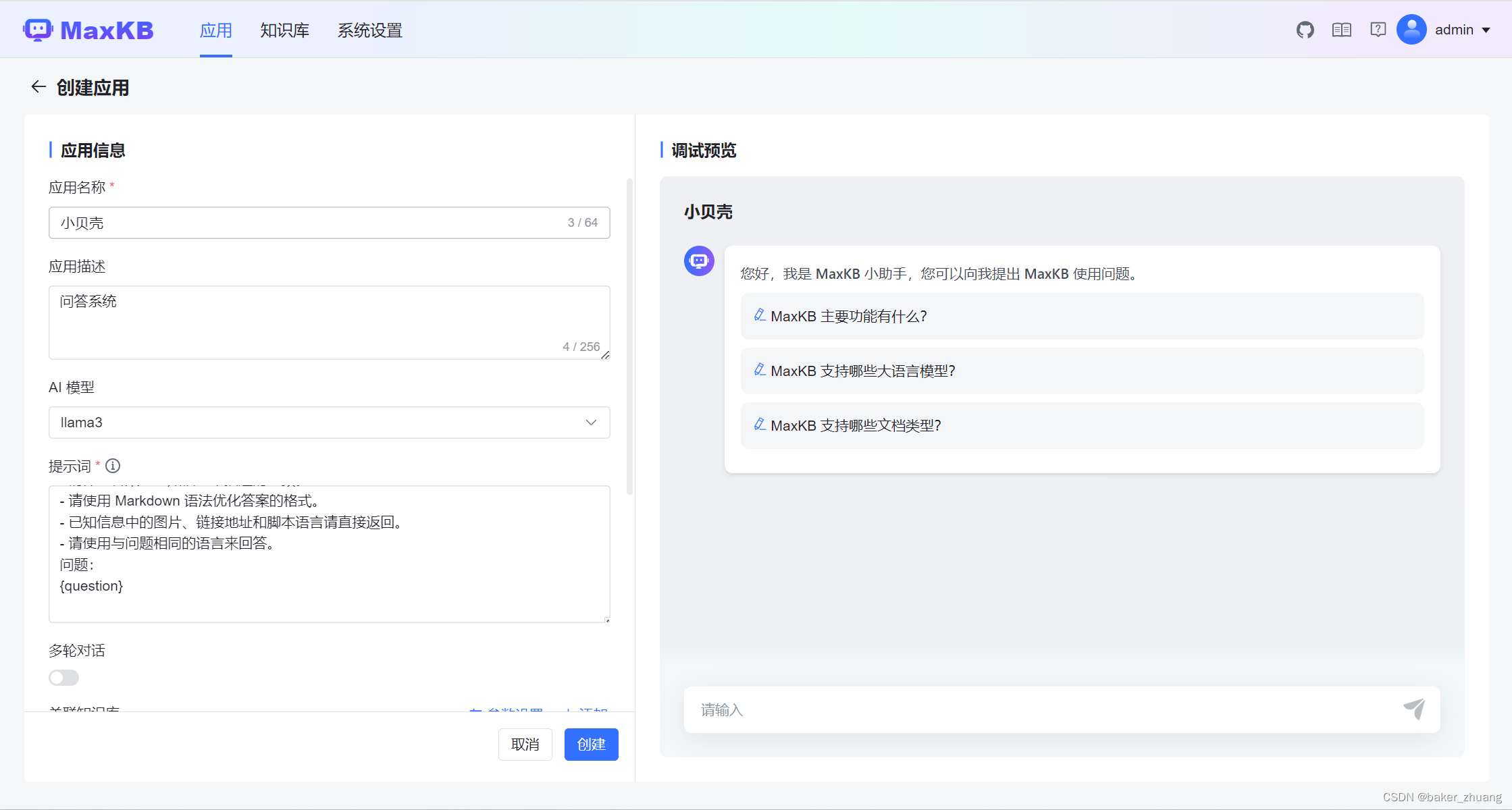Open the documentation book icon
The height and width of the screenshot is (810, 1512).
pyautogui.click(x=1341, y=30)
